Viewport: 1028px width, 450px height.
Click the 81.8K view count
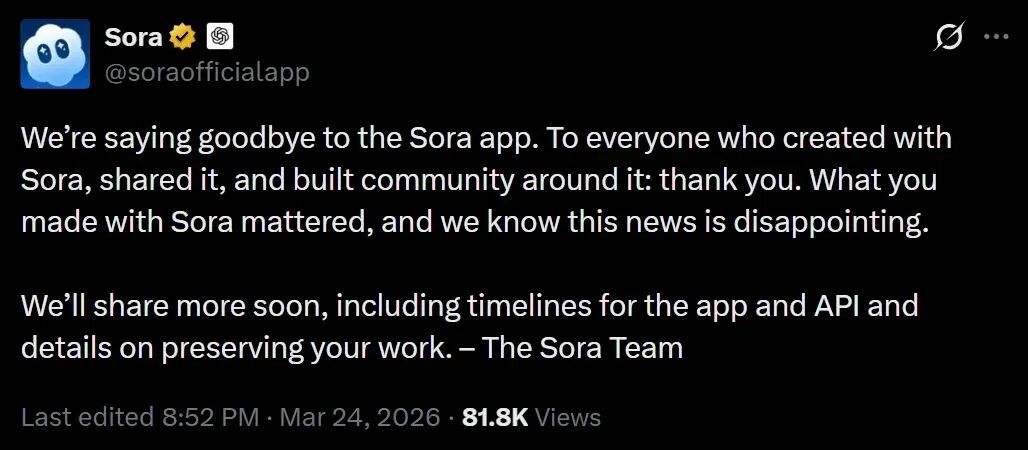coord(495,417)
